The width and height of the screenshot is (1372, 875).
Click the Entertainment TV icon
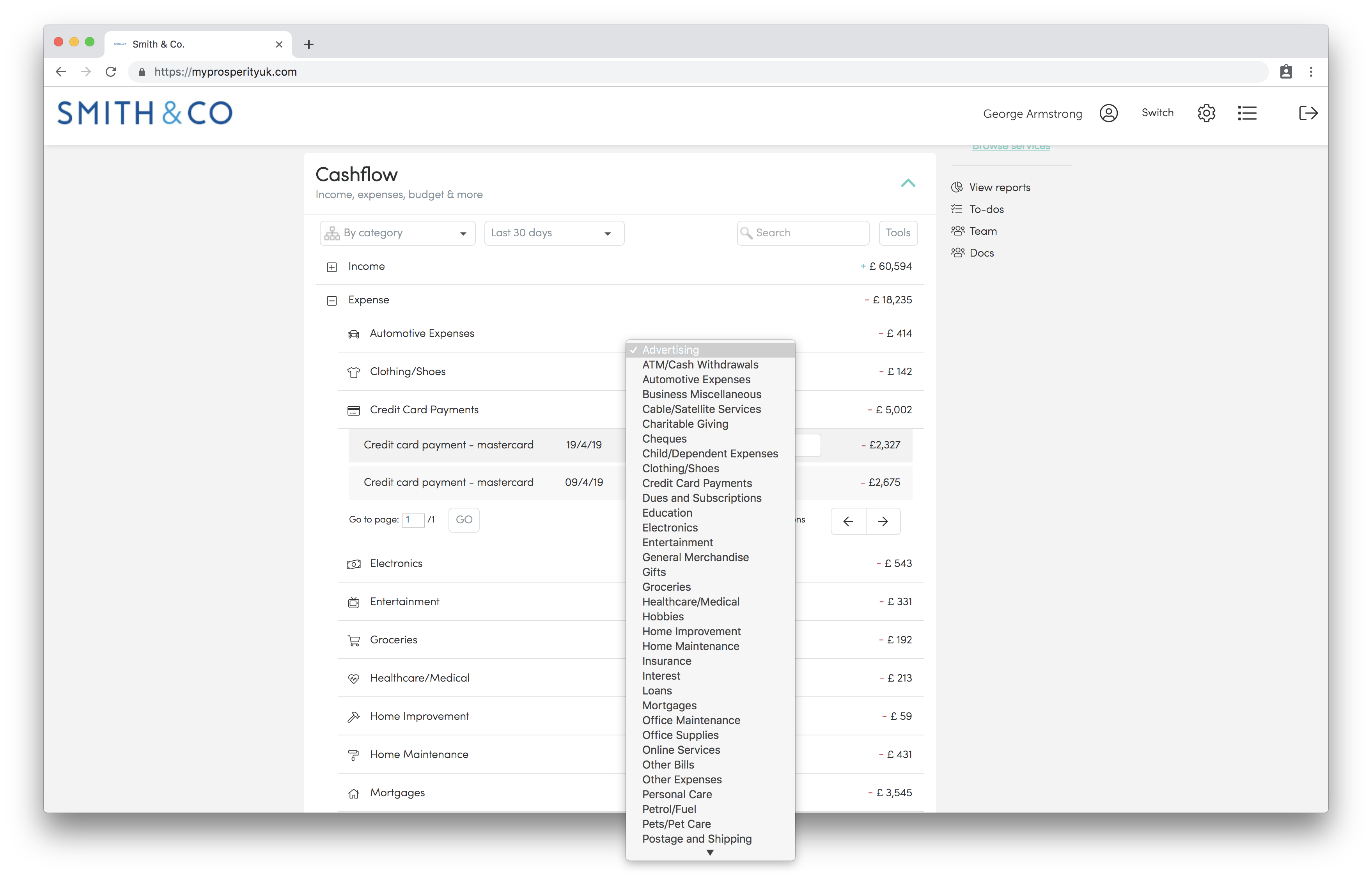click(x=354, y=602)
